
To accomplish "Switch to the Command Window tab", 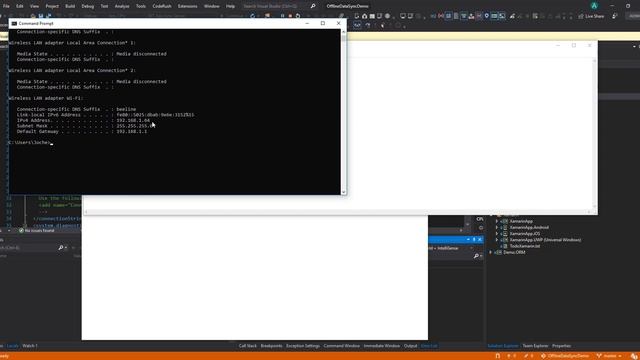I will pyautogui.click(x=342, y=346).
